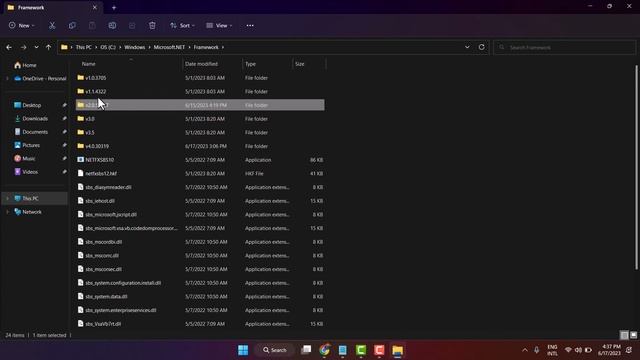The width and height of the screenshot is (640, 360).
Task: Open the Sort dropdown menu
Action: pos(182,25)
